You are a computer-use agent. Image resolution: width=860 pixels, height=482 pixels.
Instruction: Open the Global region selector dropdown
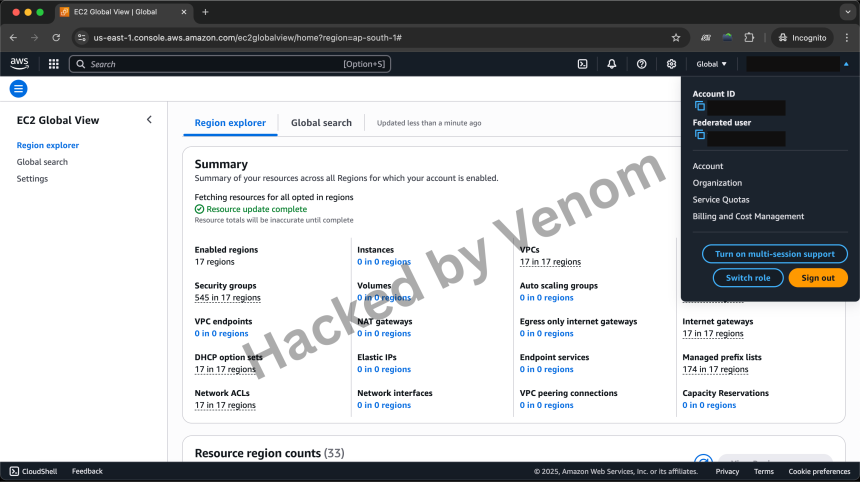click(711, 64)
